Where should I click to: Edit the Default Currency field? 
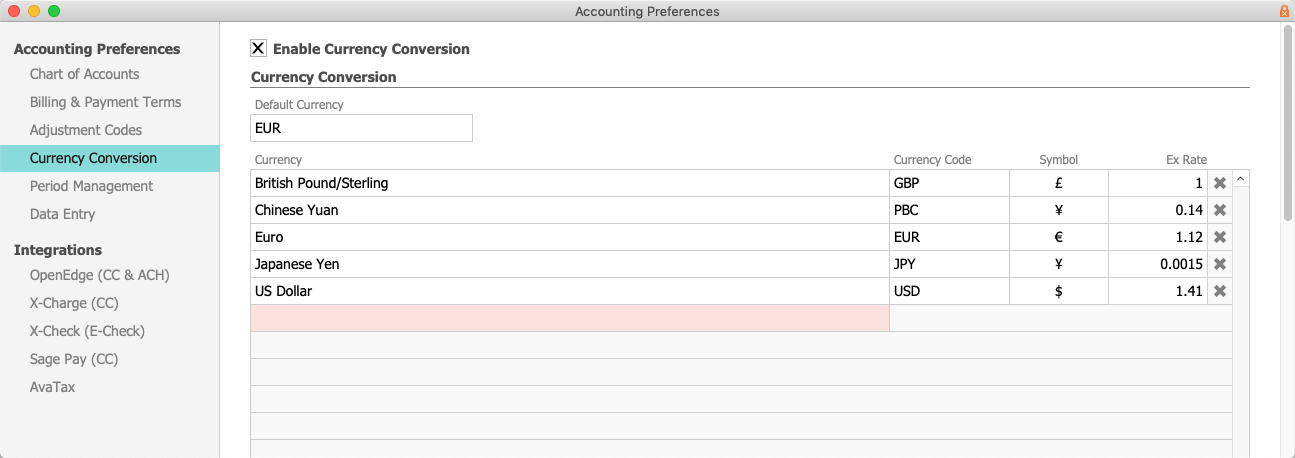click(361, 128)
